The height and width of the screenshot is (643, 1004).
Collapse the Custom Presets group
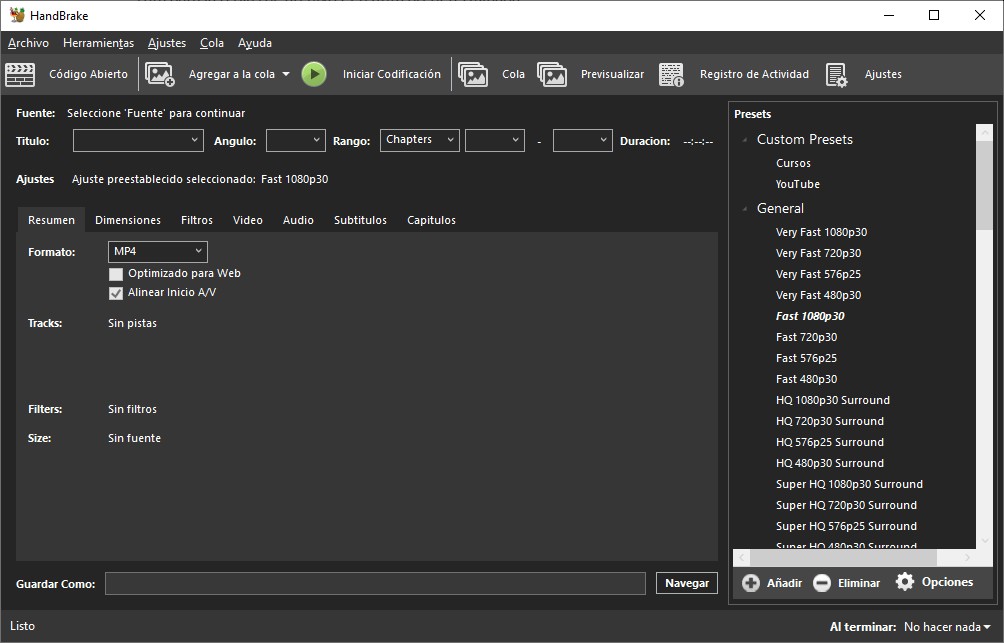coord(744,140)
